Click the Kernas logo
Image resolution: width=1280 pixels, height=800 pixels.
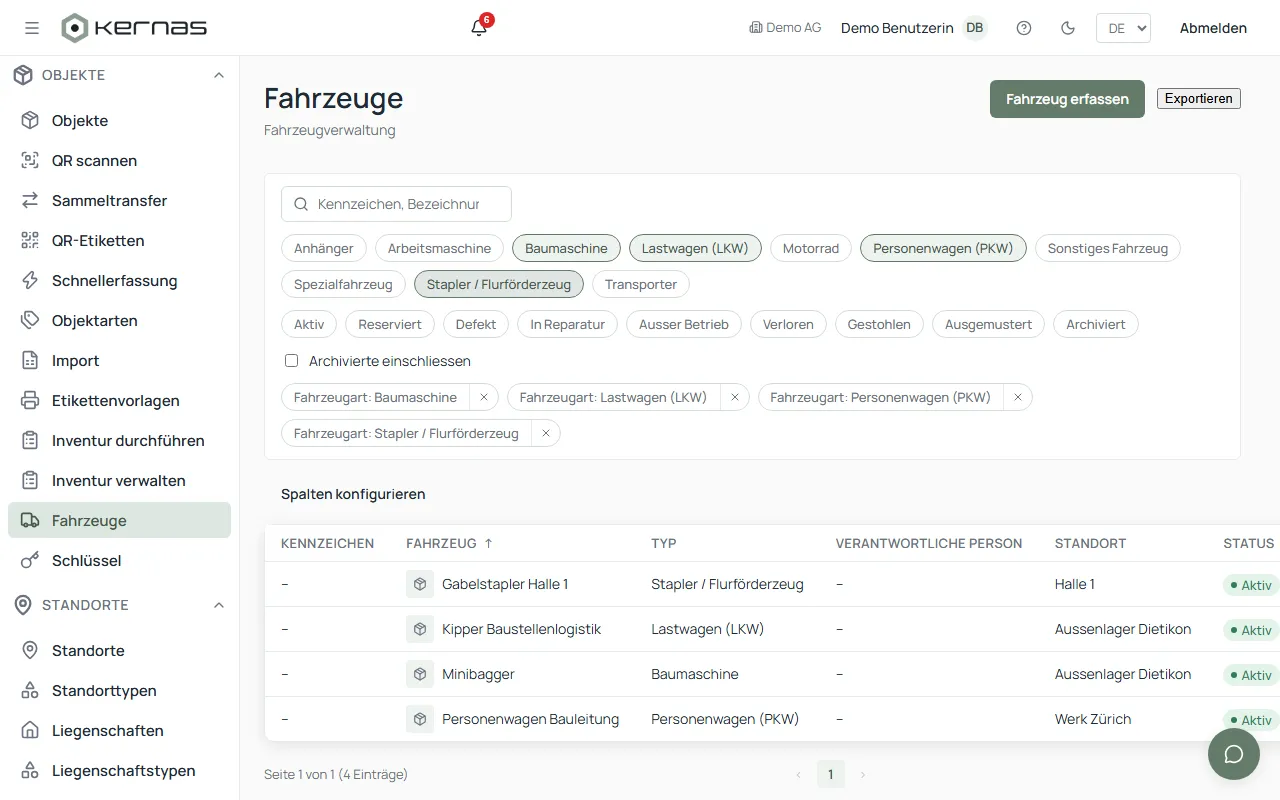click(134, 28)
